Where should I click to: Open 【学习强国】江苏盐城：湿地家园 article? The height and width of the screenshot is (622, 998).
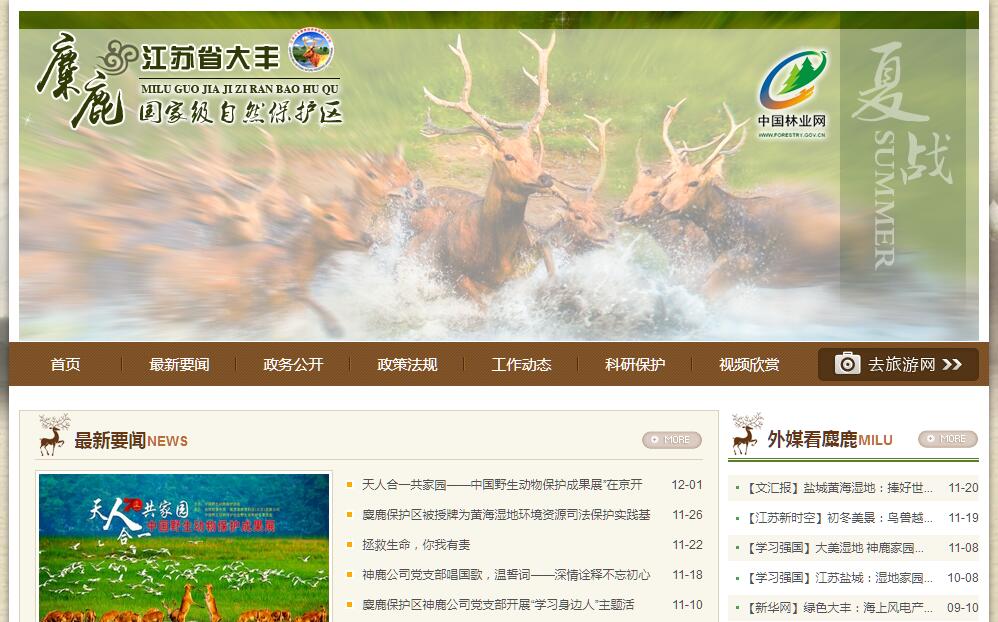point(839,577)
